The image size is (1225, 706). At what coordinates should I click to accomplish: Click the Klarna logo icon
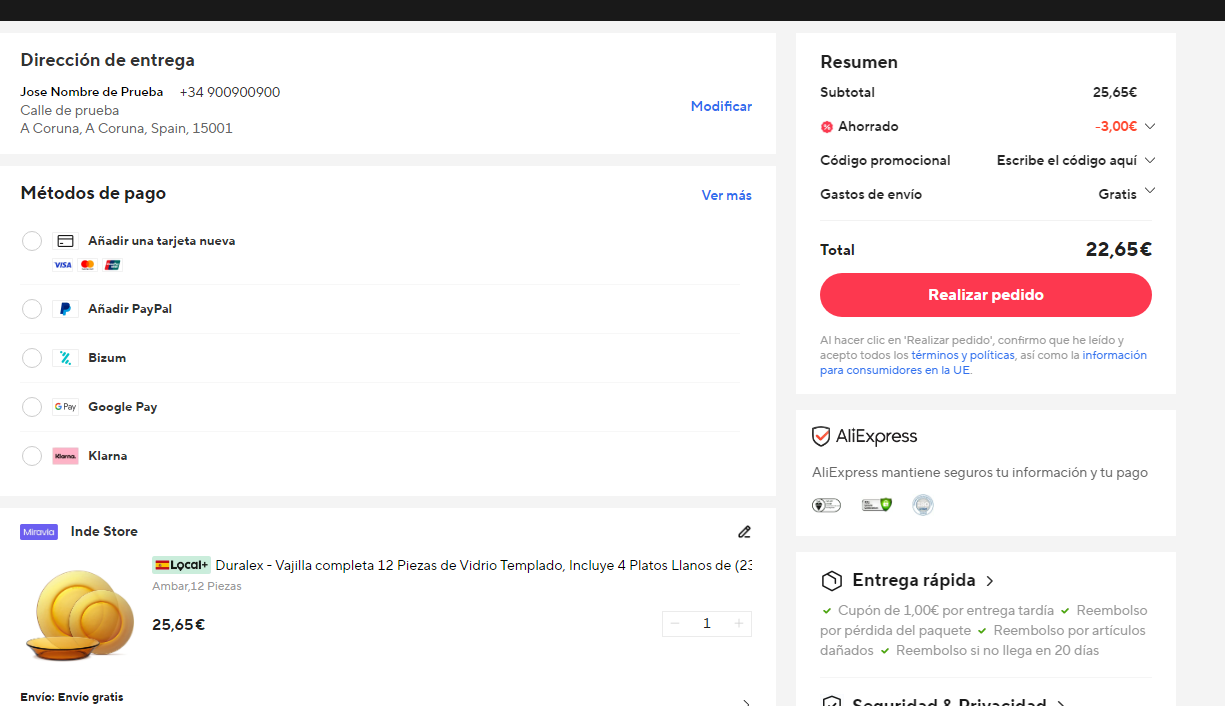(65, 456)
